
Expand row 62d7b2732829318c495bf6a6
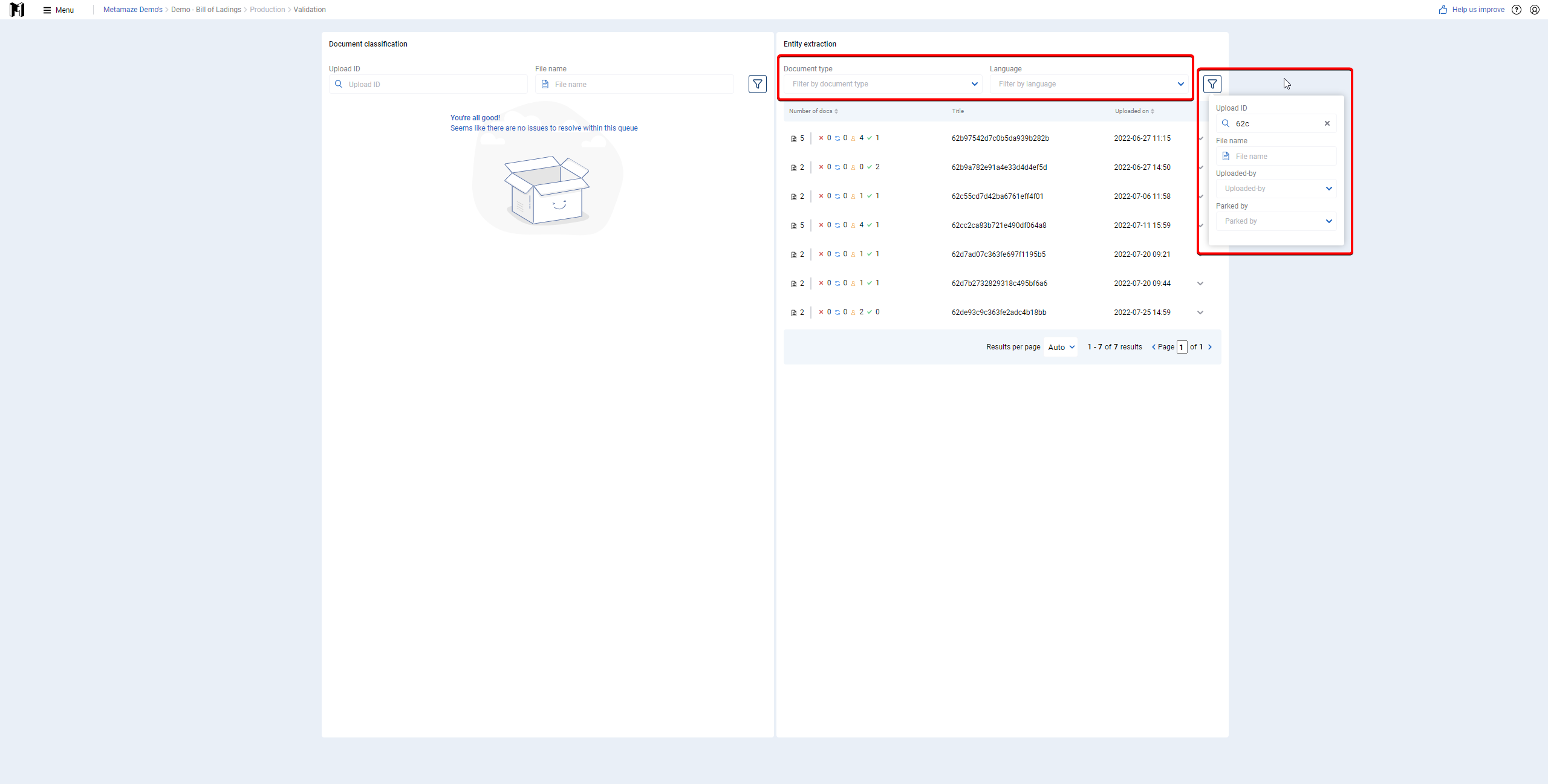(1200, 283)
